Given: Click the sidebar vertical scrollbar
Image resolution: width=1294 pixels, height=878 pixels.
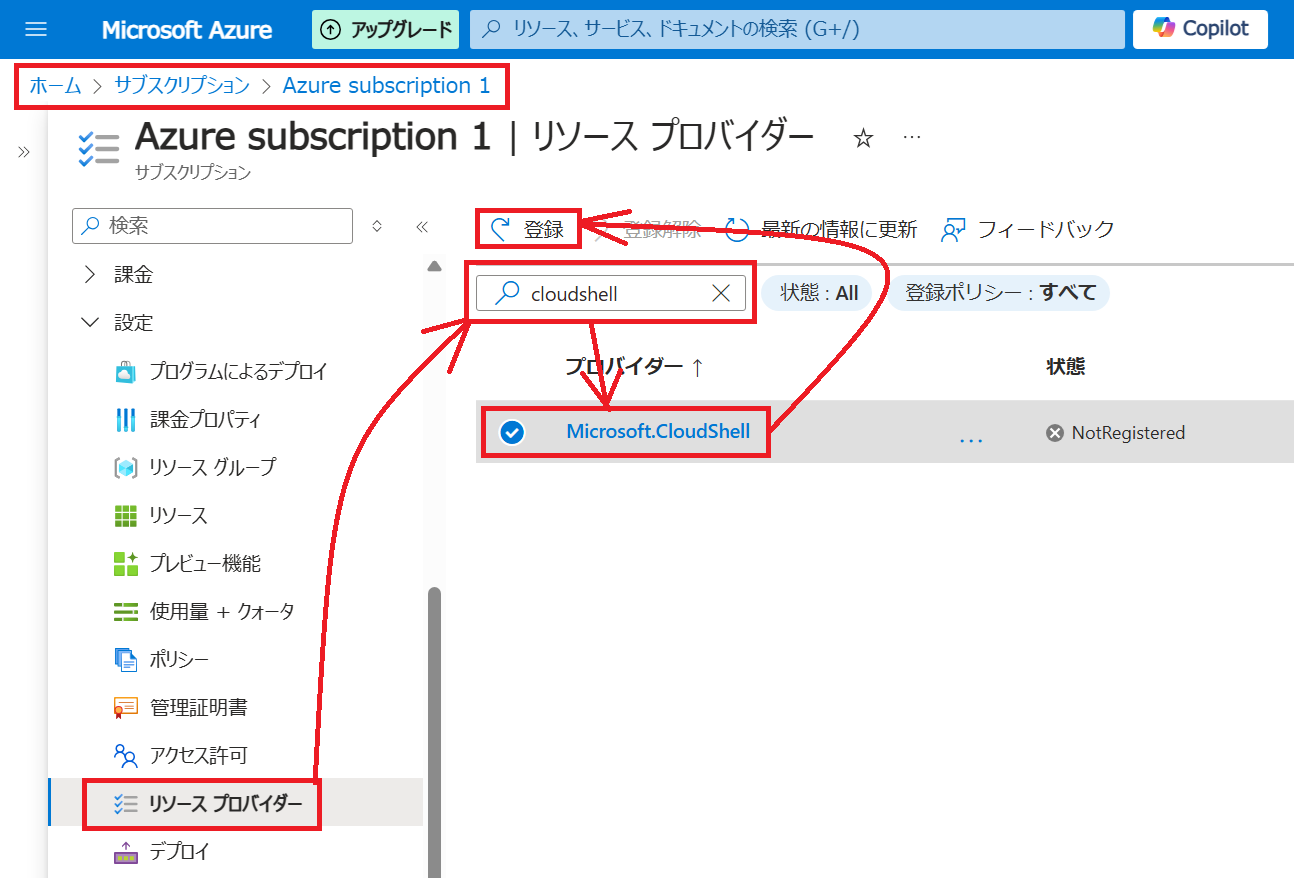Looking at the screenshot, I should pyautogui.click(x=434, y=733).
